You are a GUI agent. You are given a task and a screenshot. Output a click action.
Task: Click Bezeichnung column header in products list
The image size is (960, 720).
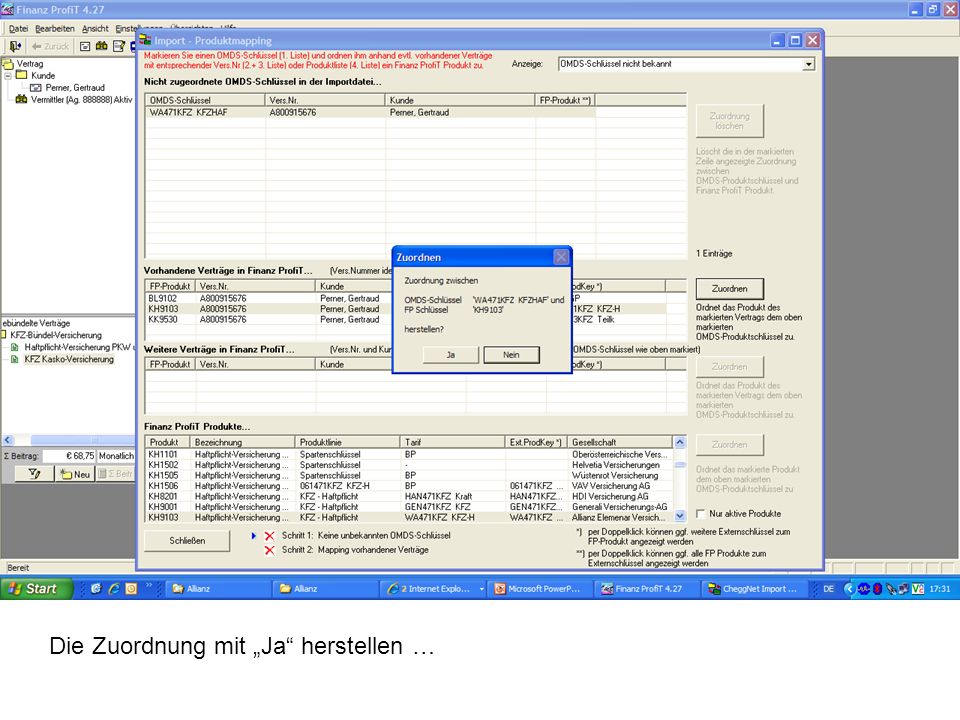(242, 442)
